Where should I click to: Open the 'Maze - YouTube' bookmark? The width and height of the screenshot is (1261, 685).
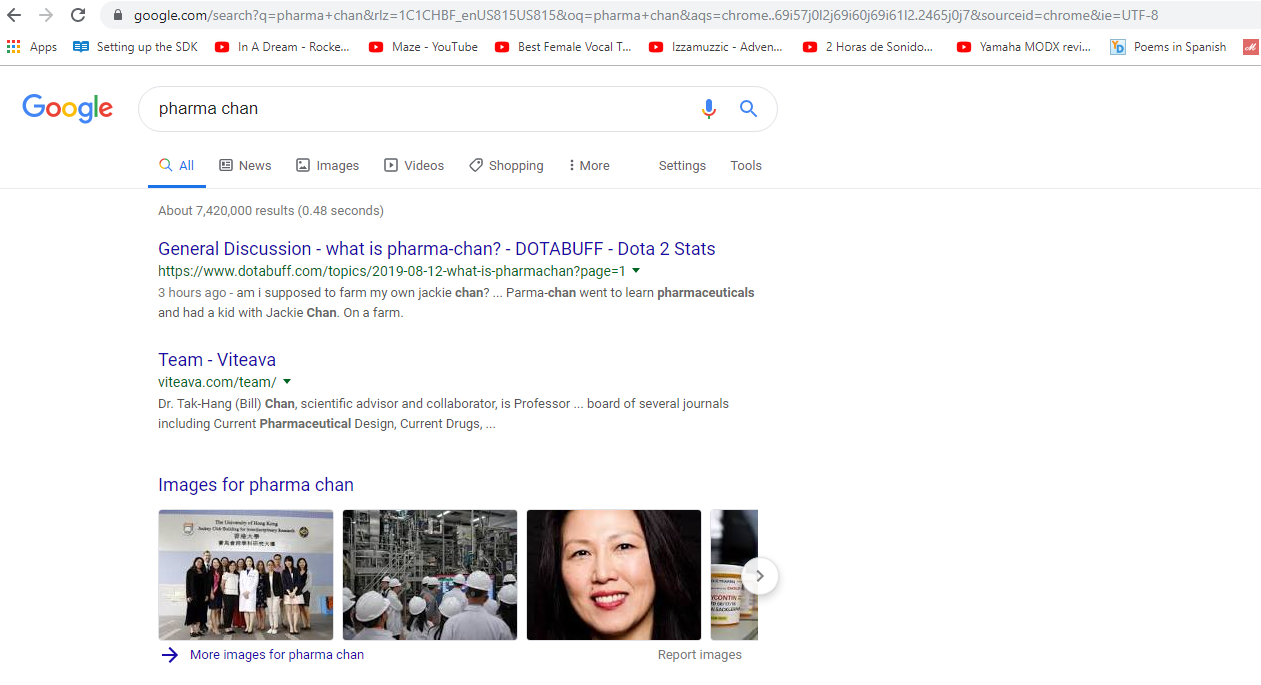coord(423,47)
